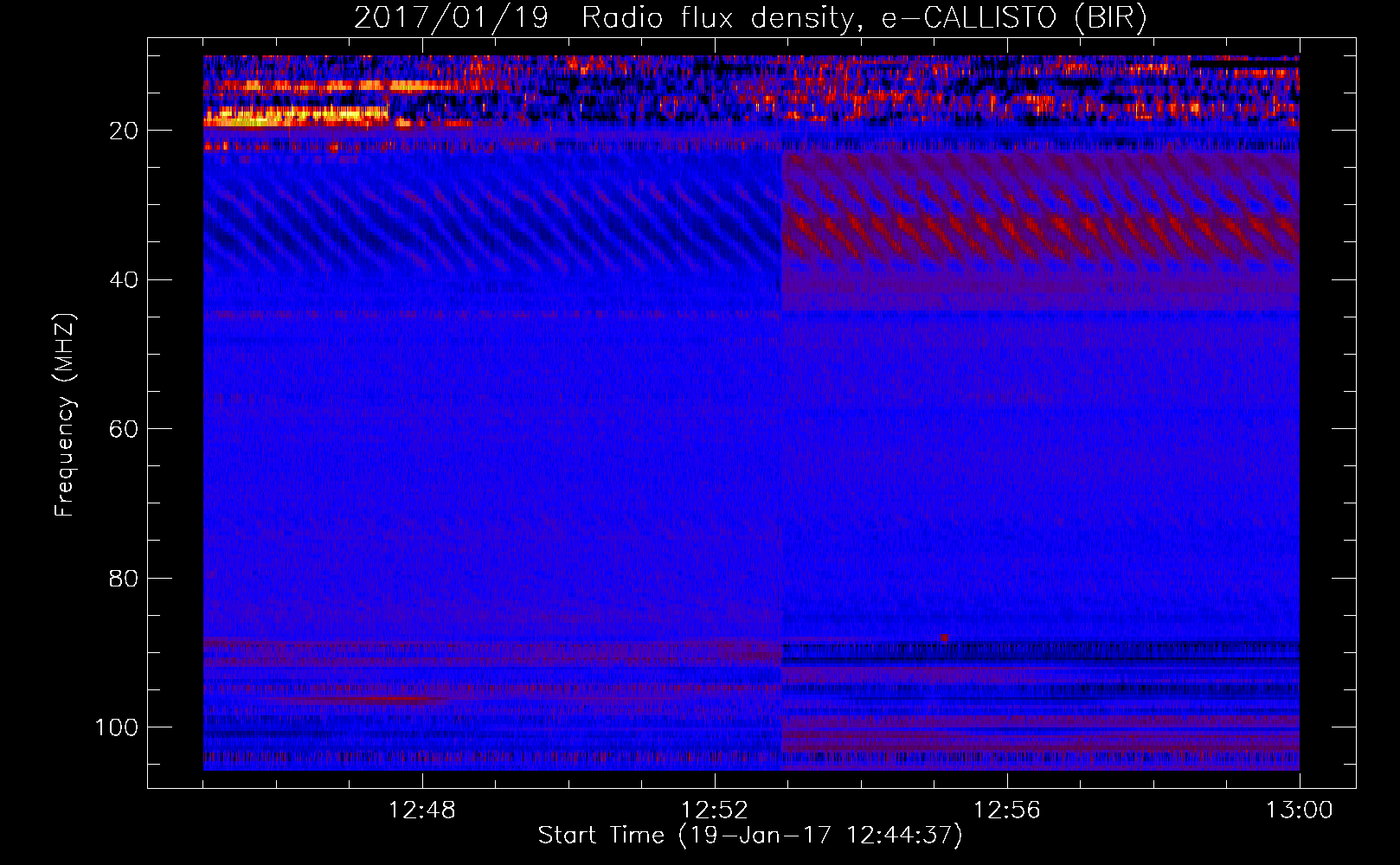Click the 'Frequency (MHZ)' y-axis label
Screen dimensions: 1400x865
point(65,415)
